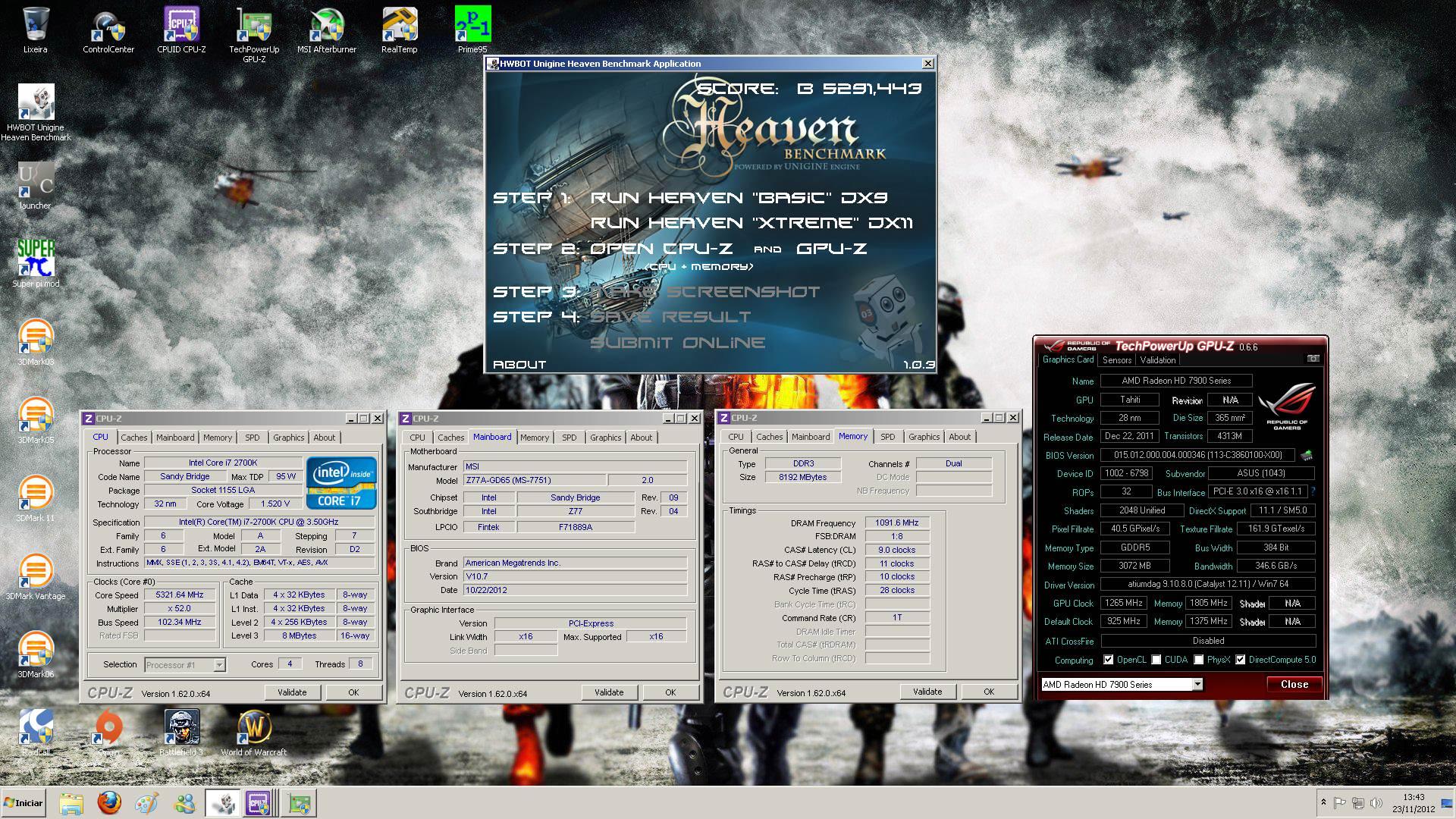Image resolution: width=1456 pixels, height=819 pixels.
Task: Open the 3DMark Vantage desktop shortcut
Action: 36,577
